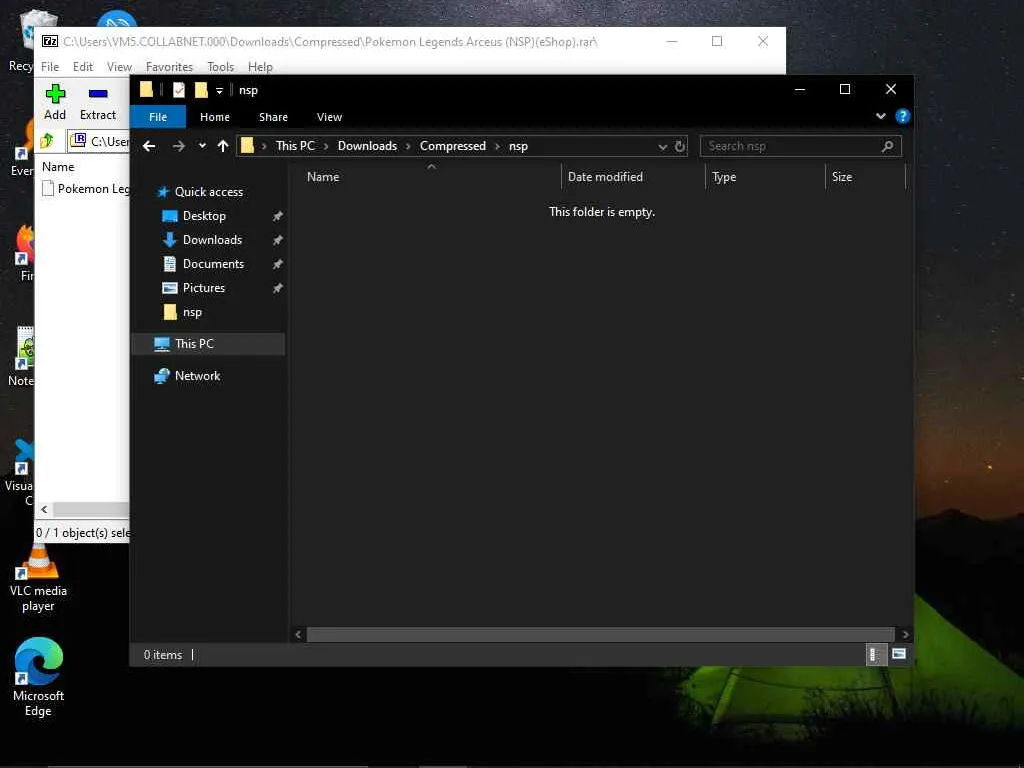Open Customize Quick Access Toolbar dropdown

[219, 91]
